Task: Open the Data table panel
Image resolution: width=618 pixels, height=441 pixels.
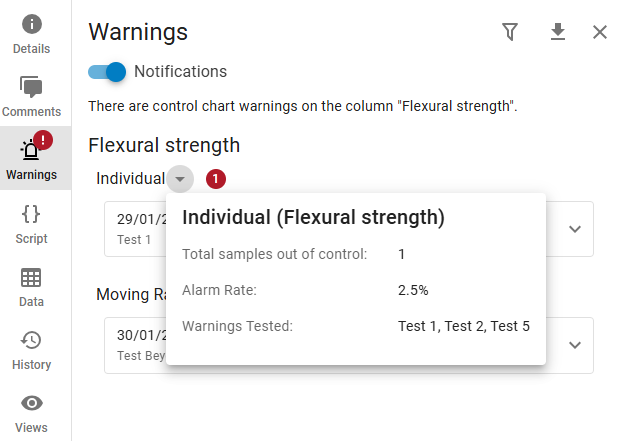Action: tap(32, 285)
